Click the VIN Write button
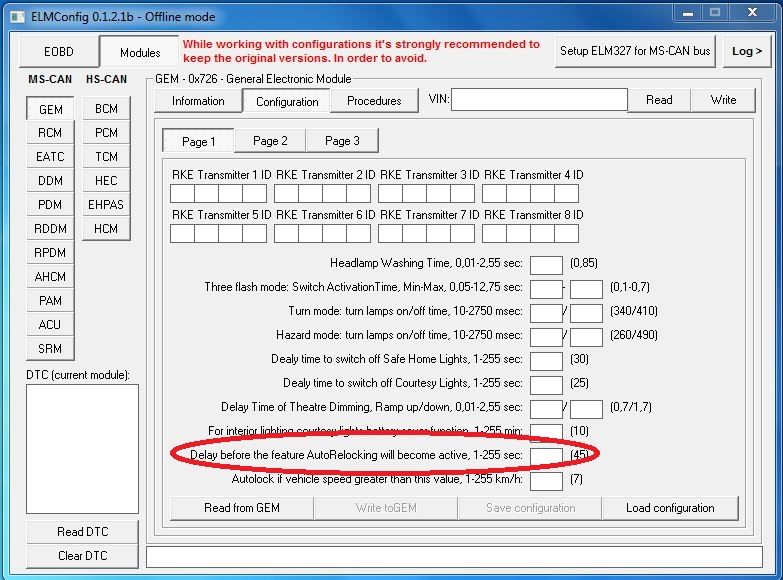The width and height of the screenshot is (783, 580). pos(723,100)
